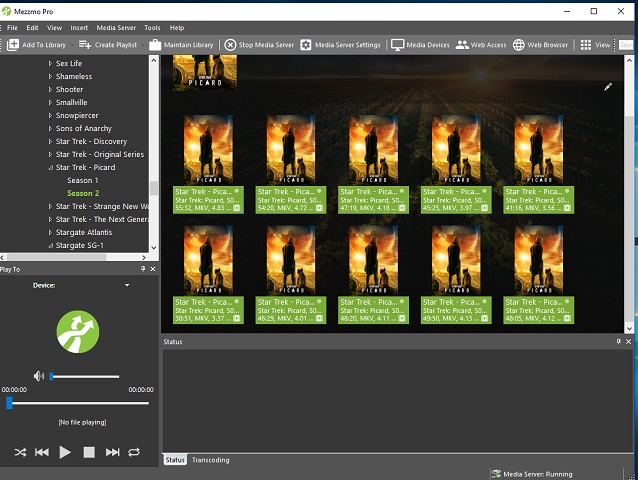
Task: Click the Web Access people icon
Action: coord(462,45)
